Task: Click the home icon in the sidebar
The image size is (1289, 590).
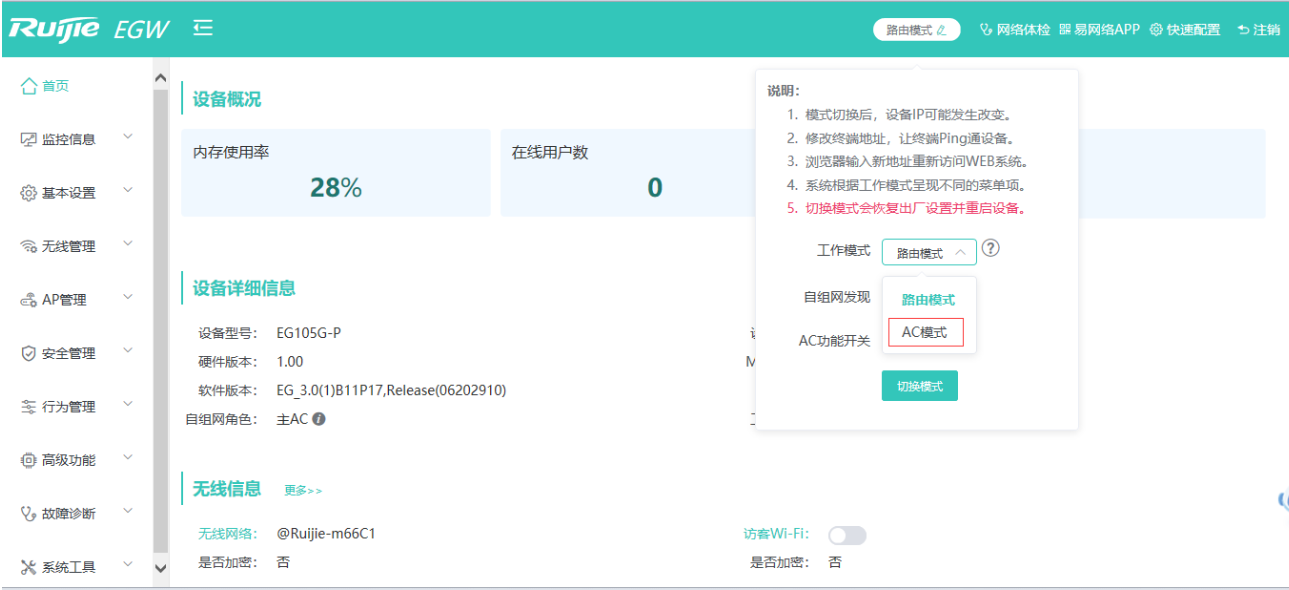Action: (x=29, y=87)
